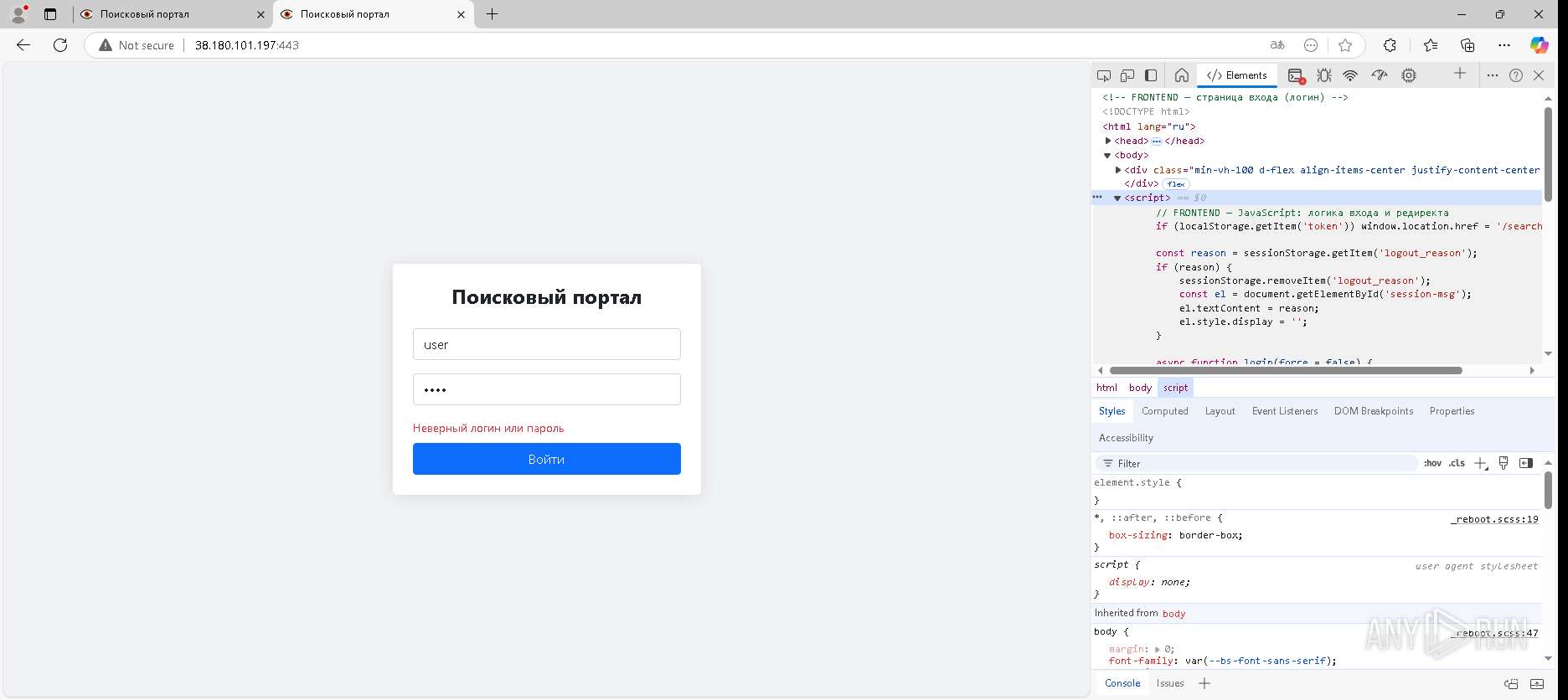Open tab actions menu icon

point(50,14)
